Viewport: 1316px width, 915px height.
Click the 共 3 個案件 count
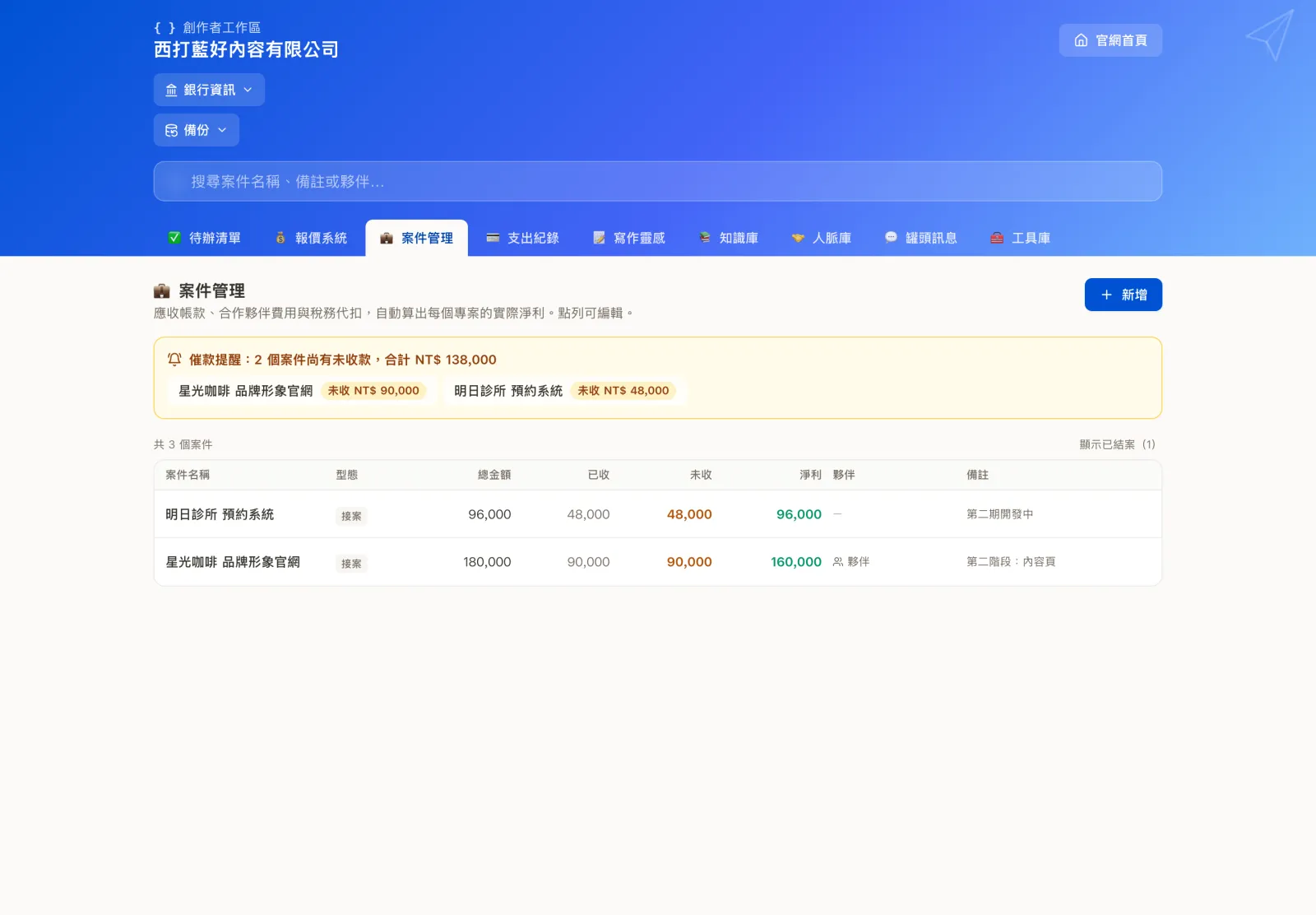(x=183, y=444)
